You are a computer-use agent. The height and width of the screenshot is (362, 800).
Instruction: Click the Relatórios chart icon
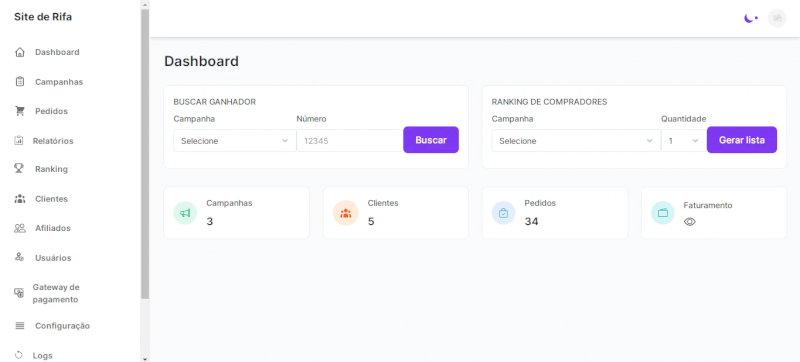coord(19,140)
